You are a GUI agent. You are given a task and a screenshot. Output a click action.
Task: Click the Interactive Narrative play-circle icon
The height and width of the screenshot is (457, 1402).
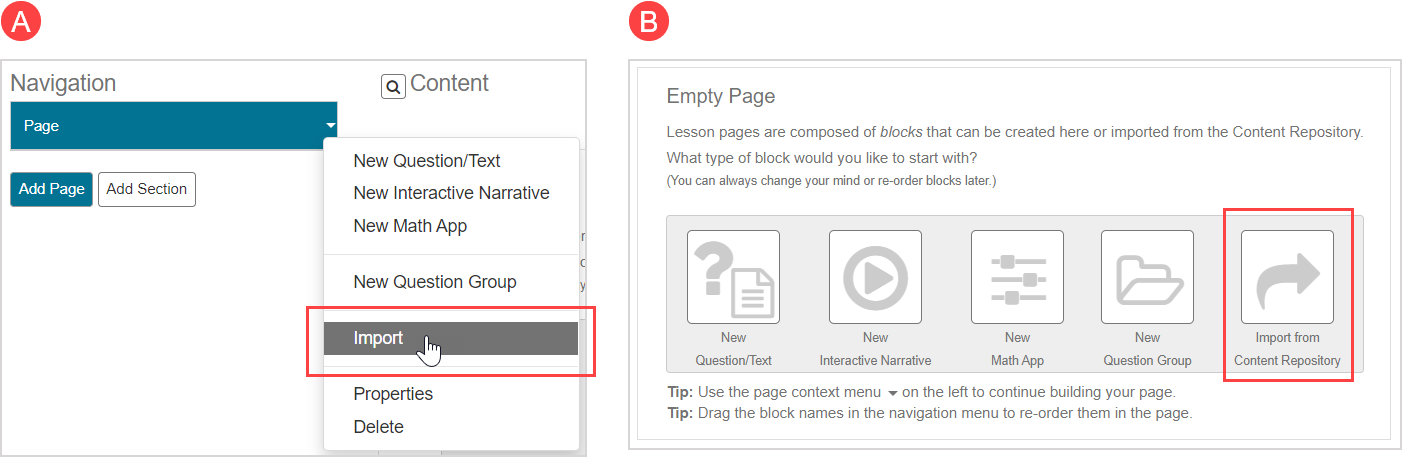pos(875,277)
